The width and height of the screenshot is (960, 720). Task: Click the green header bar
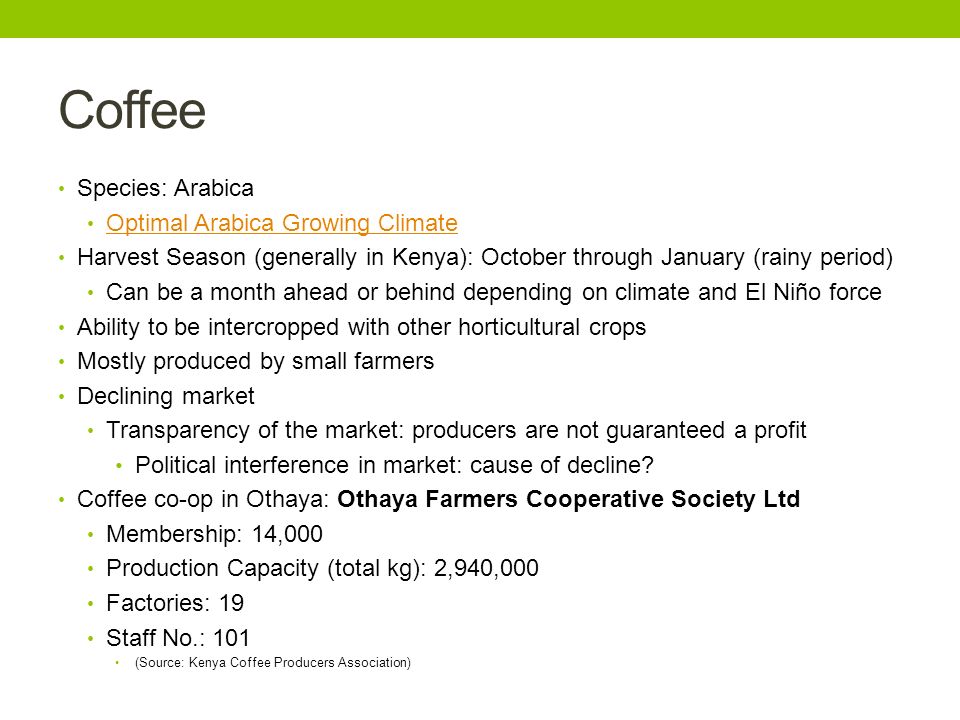[480, 19]
